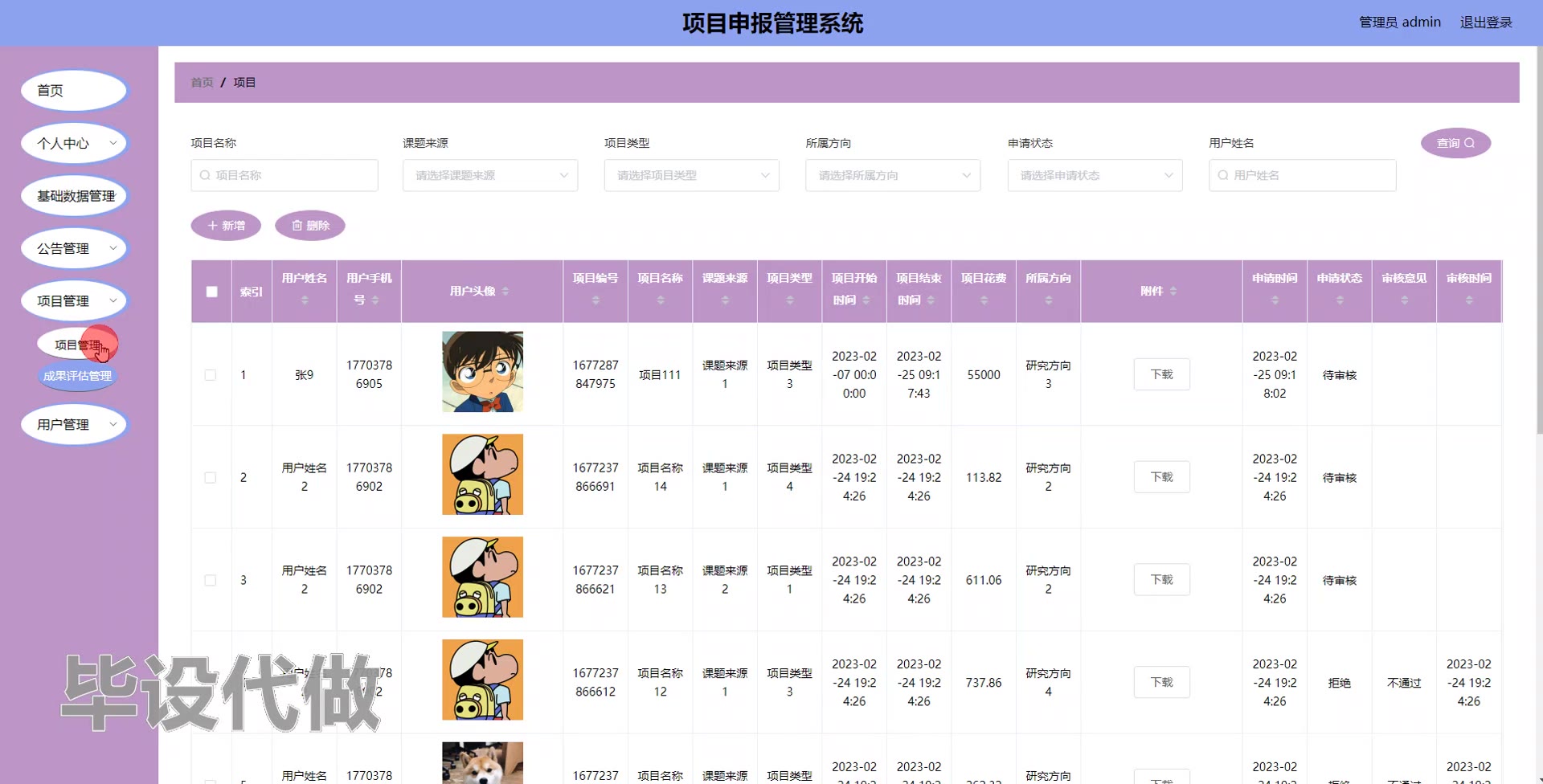Sort by 申请时间 column arrows
The image size is (1543, 784).
(1275, 300)
